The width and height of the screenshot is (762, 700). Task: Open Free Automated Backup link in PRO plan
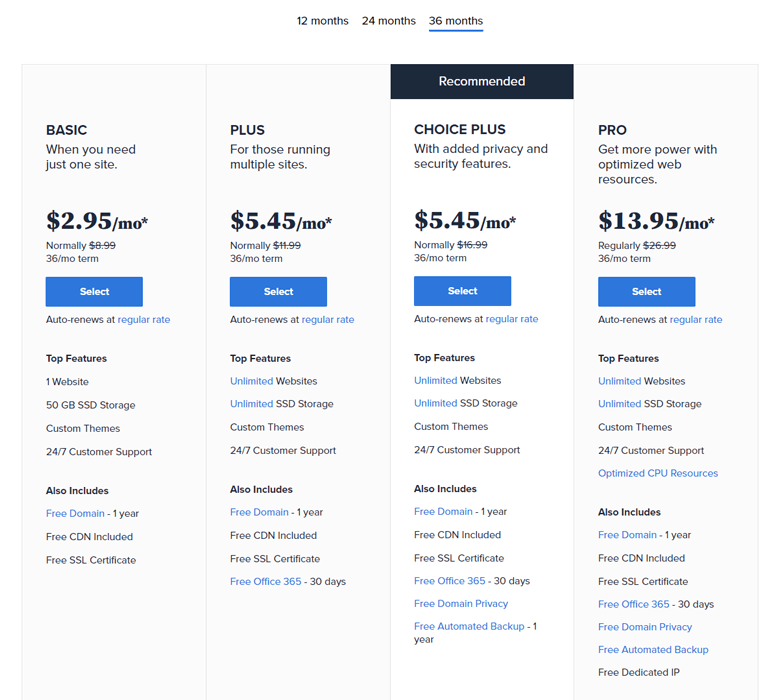[x=654, y=650]
